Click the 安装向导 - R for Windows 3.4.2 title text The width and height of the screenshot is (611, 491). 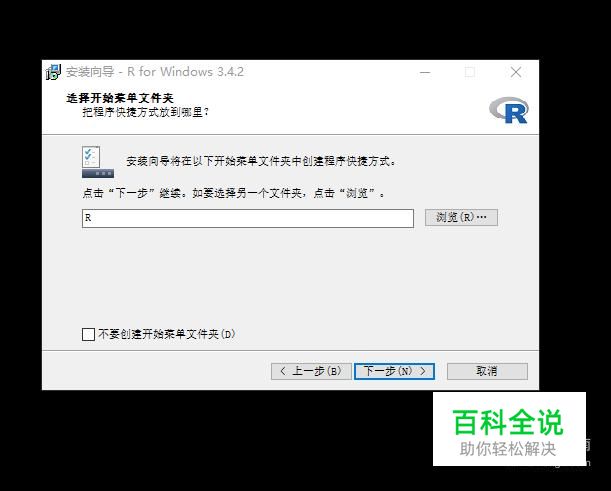(155, 72)
